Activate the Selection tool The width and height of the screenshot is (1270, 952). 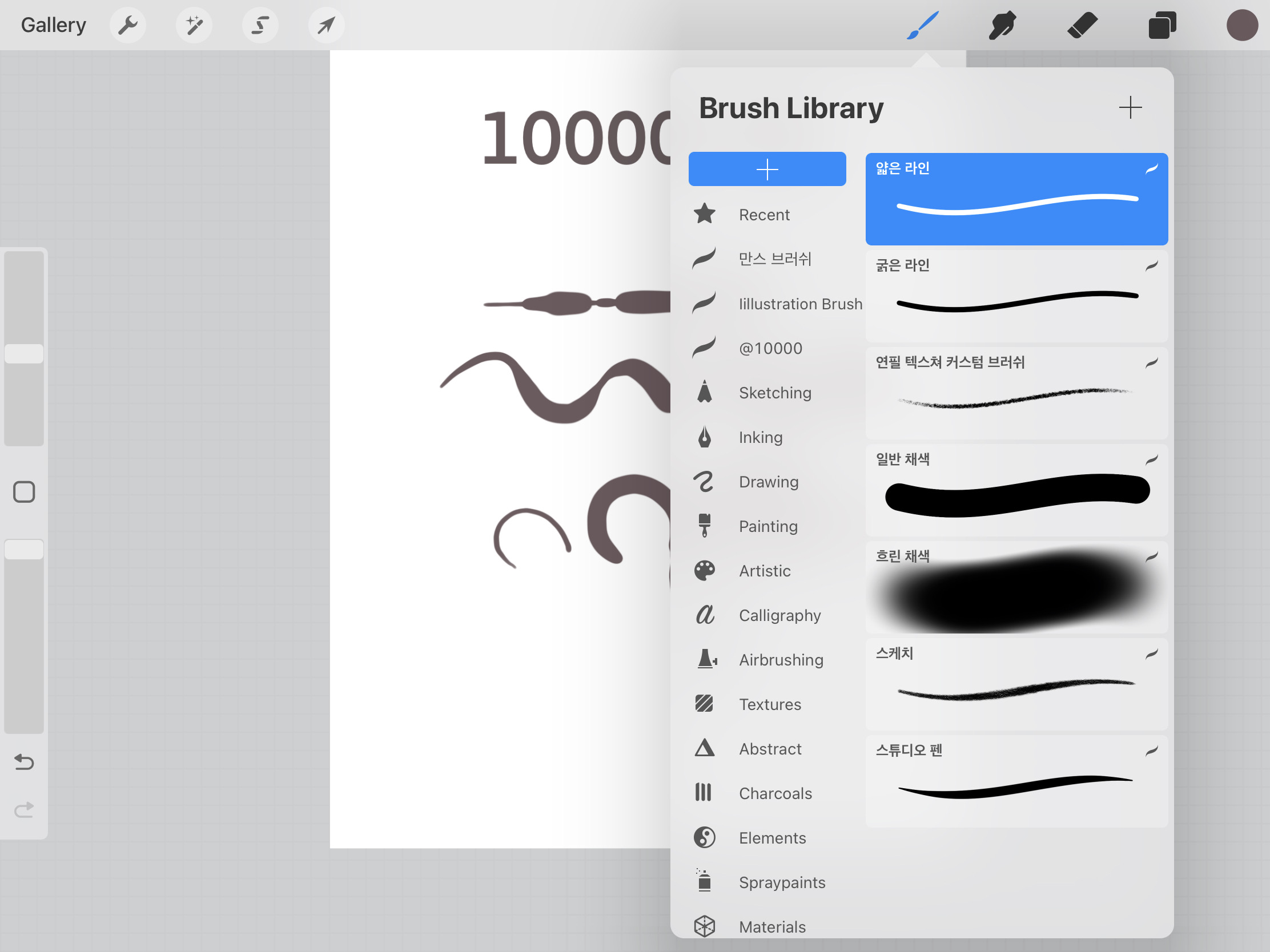(260, 25)
